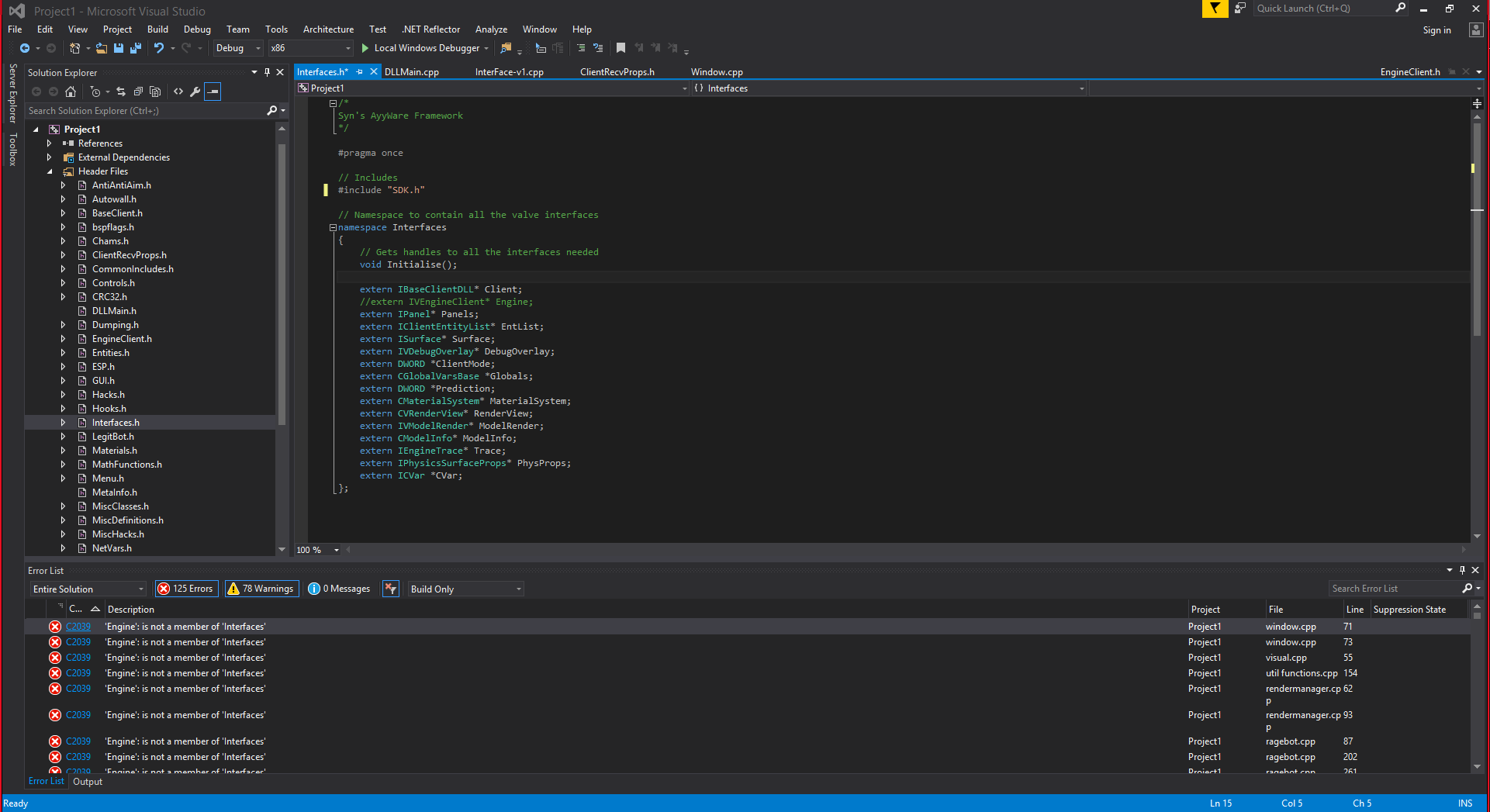The height and width of the screenshot is (812, 1490).
Task: Start debugging with the green play icon
Action: pos(365,48)
